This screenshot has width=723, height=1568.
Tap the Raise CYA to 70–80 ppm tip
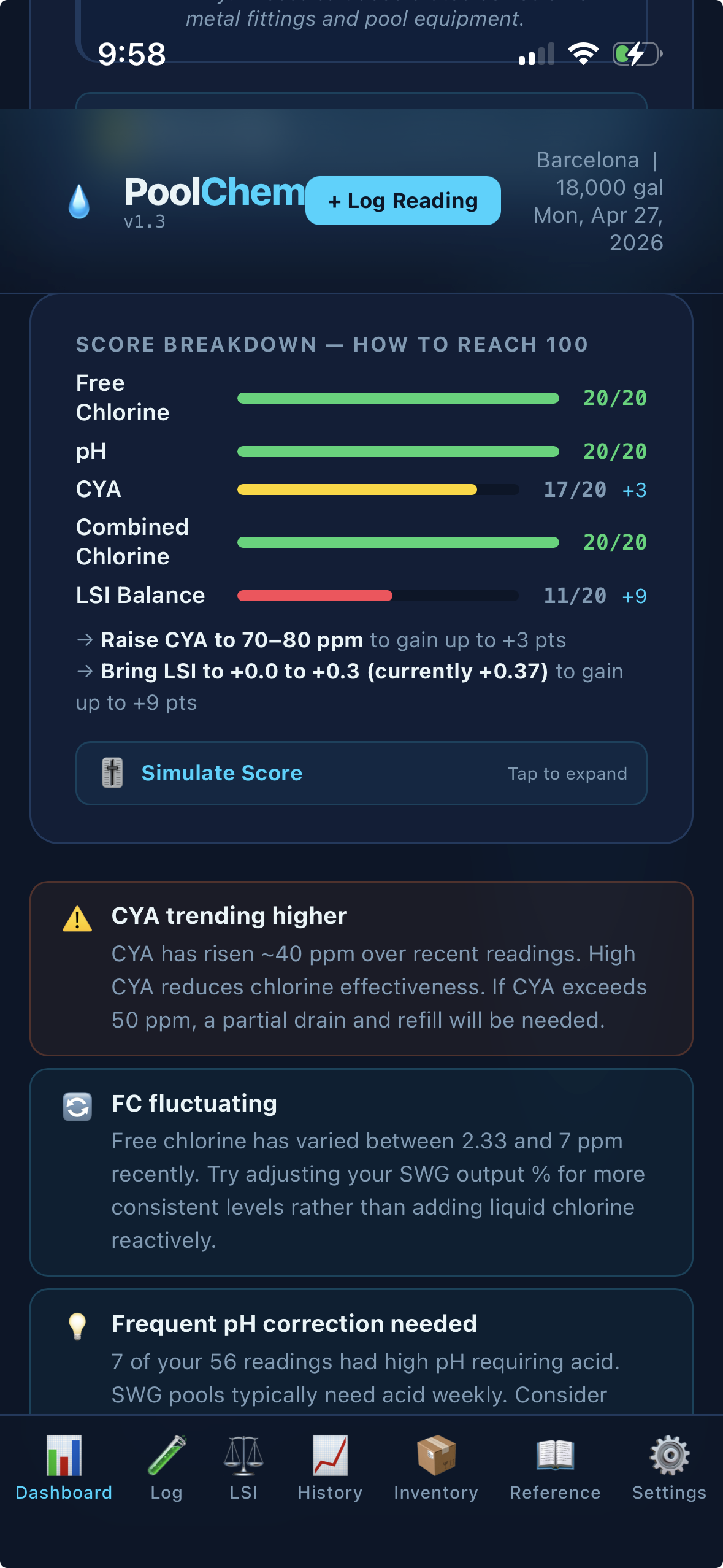coord(232,640)
